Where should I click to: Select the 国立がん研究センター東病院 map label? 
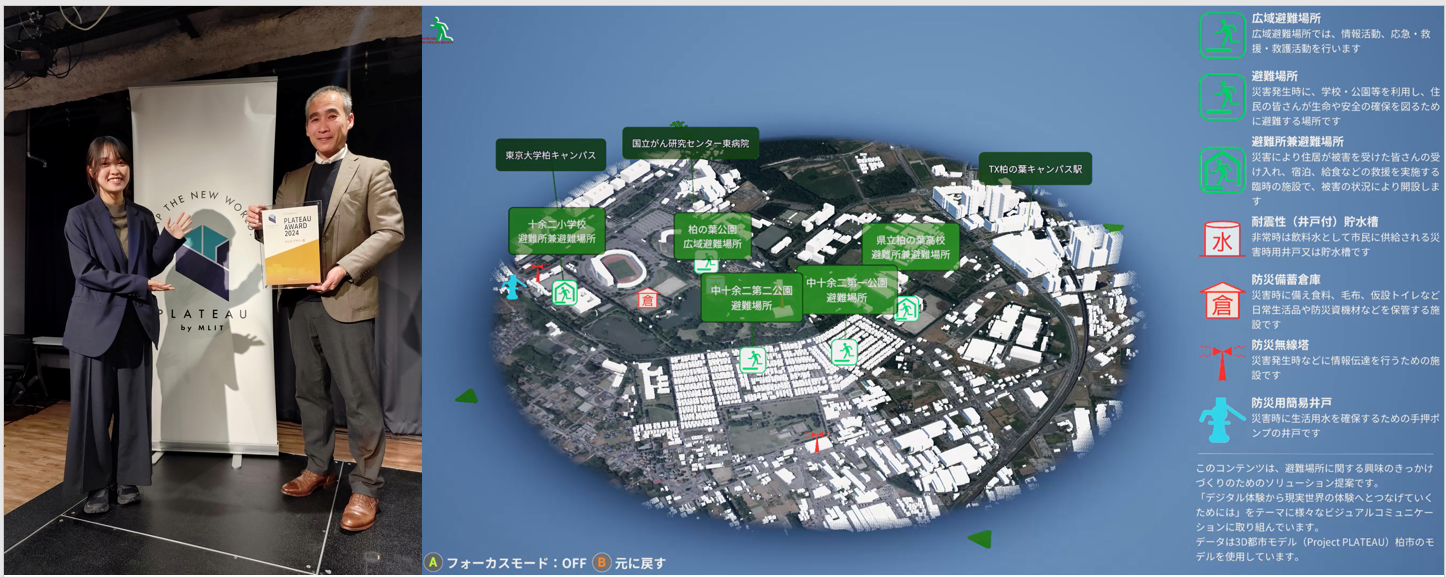(691, 143)
